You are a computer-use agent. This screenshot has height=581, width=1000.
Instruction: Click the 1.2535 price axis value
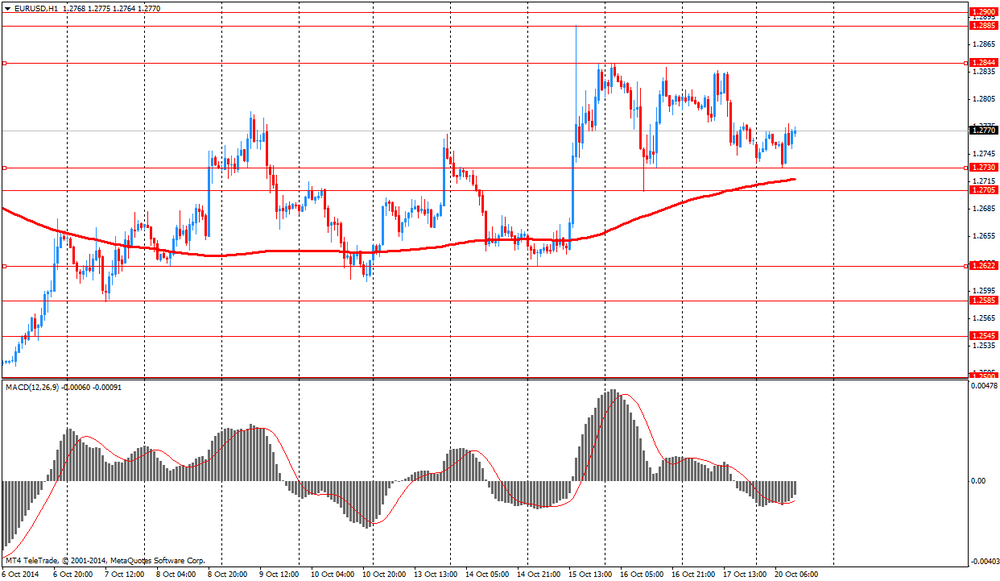pyautogui.click(x=985, y=345)
